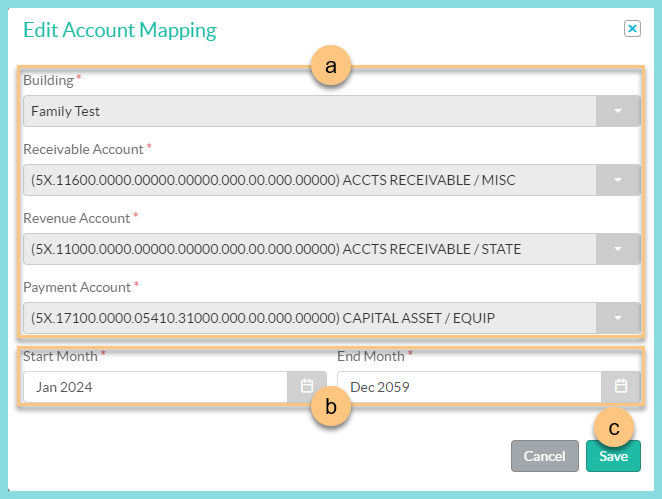This screenshot has width=662, height=499.
Task: Expand the Payment Account dropdown arrow
Action: 618,318
